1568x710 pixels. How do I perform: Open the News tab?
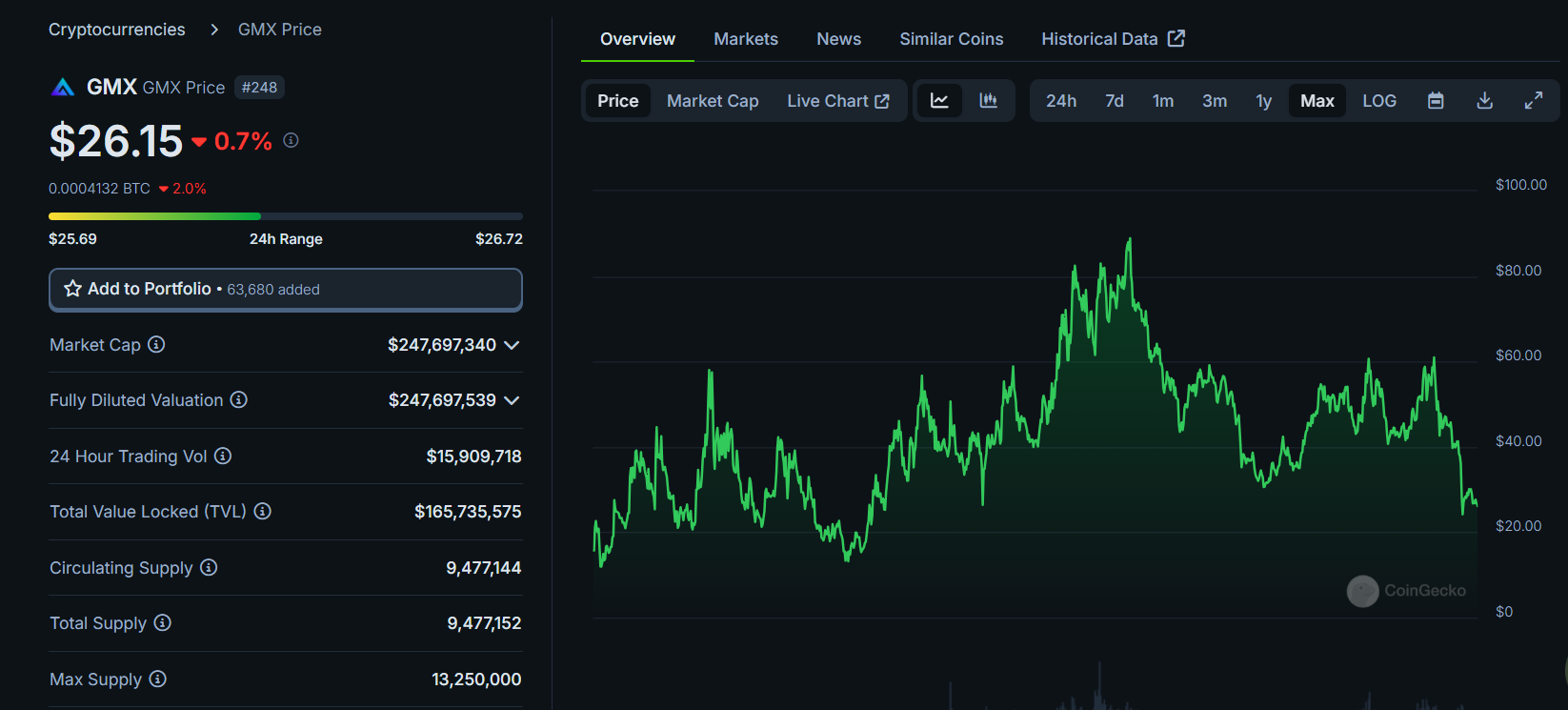[839, 39]
